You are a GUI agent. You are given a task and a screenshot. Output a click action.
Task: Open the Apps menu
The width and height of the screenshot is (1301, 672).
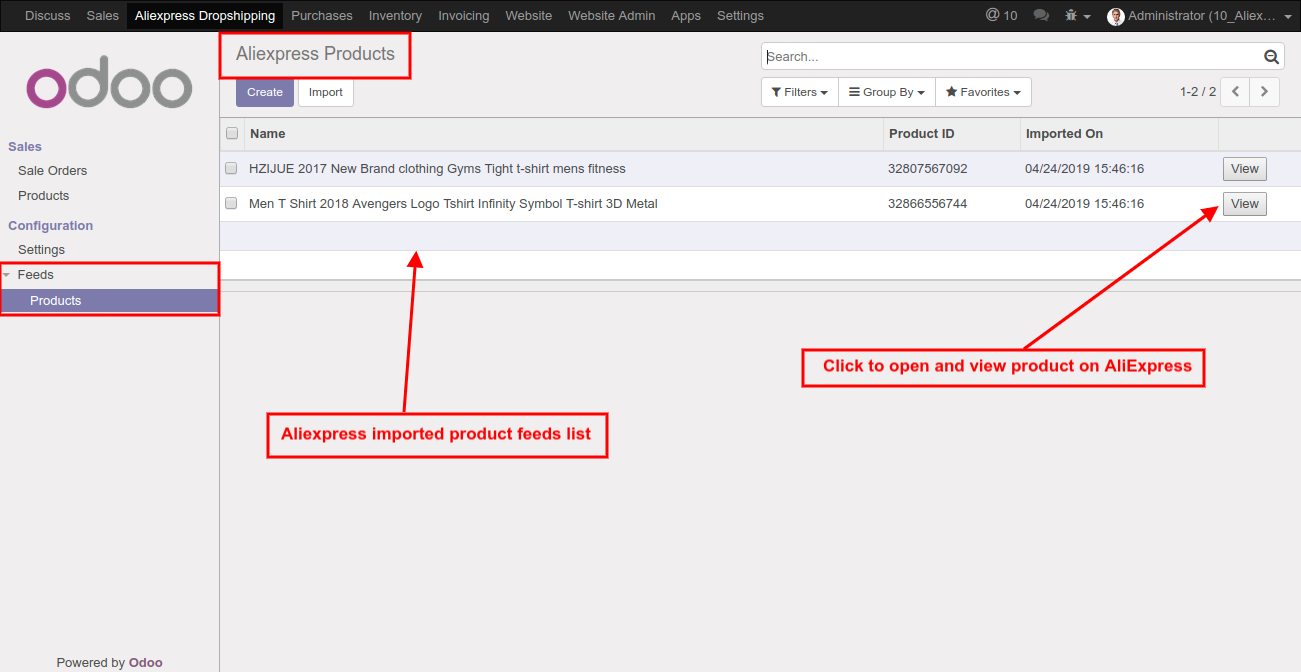pos(686,15)
